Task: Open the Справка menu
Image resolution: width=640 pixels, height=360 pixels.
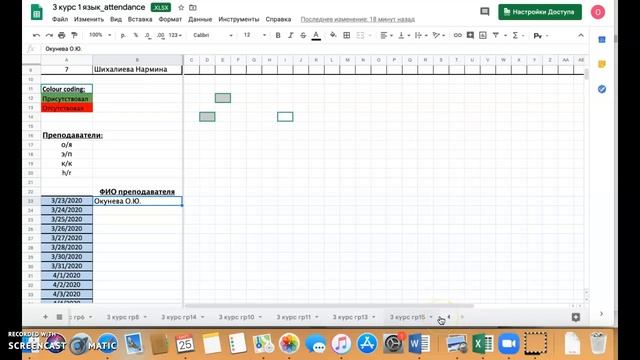Action: click(278, 19)
